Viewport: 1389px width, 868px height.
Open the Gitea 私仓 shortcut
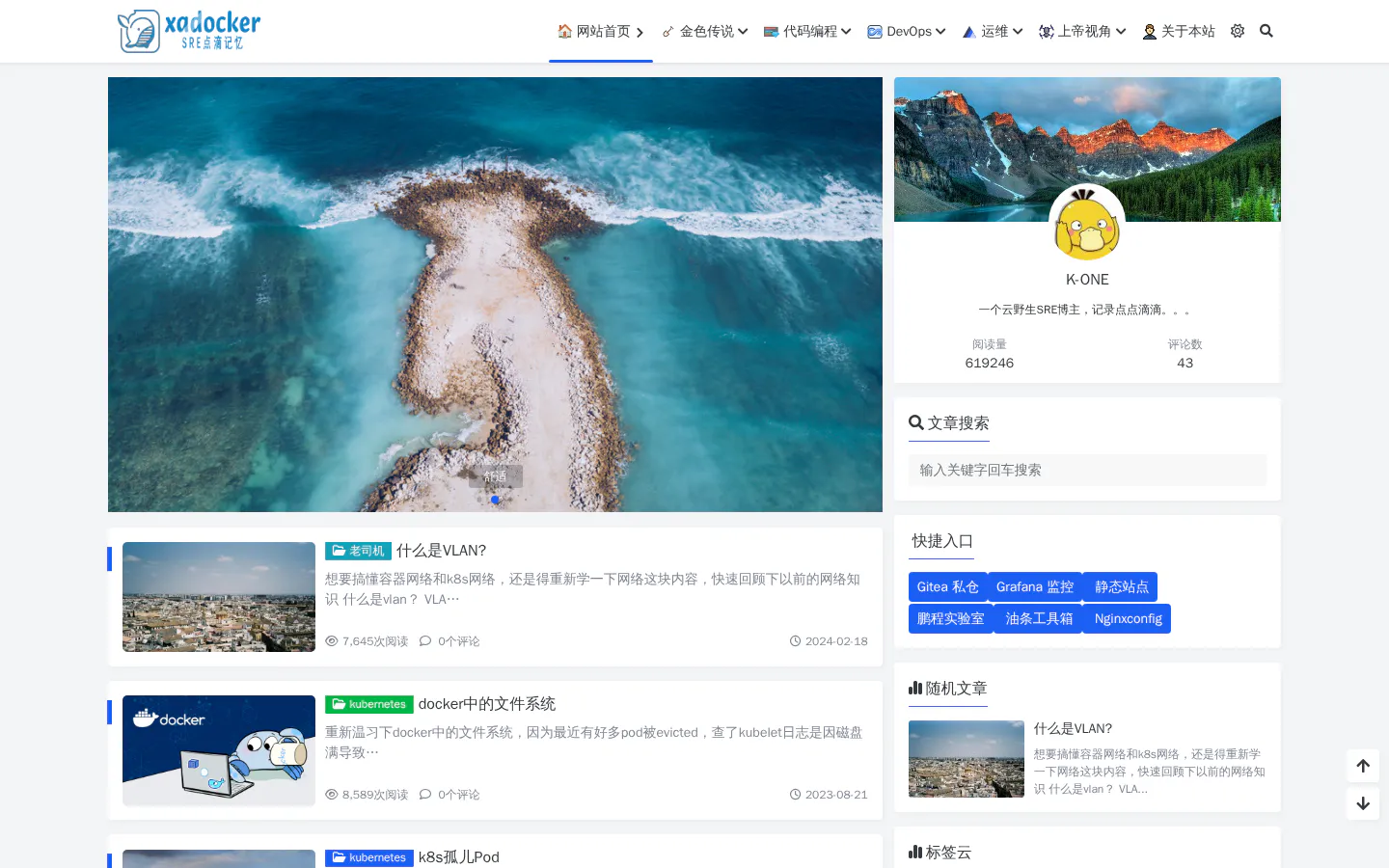(x=948, y=587)
